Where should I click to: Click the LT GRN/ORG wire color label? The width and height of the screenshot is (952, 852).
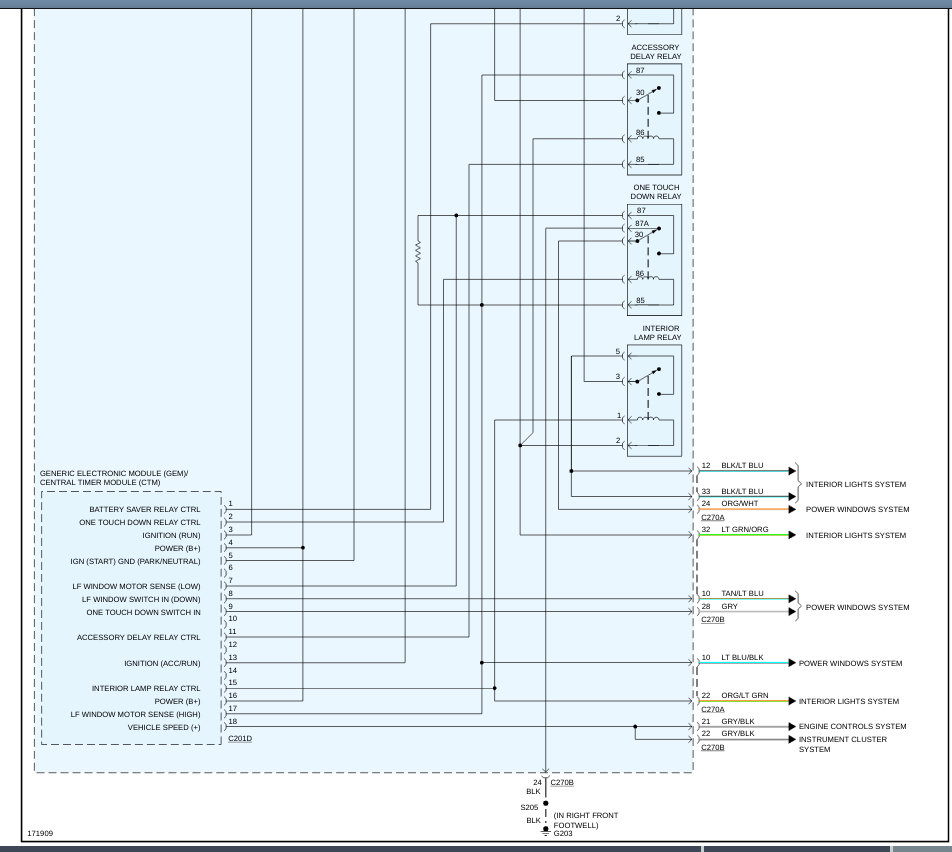pyautogui.click(x=744, y=530)
